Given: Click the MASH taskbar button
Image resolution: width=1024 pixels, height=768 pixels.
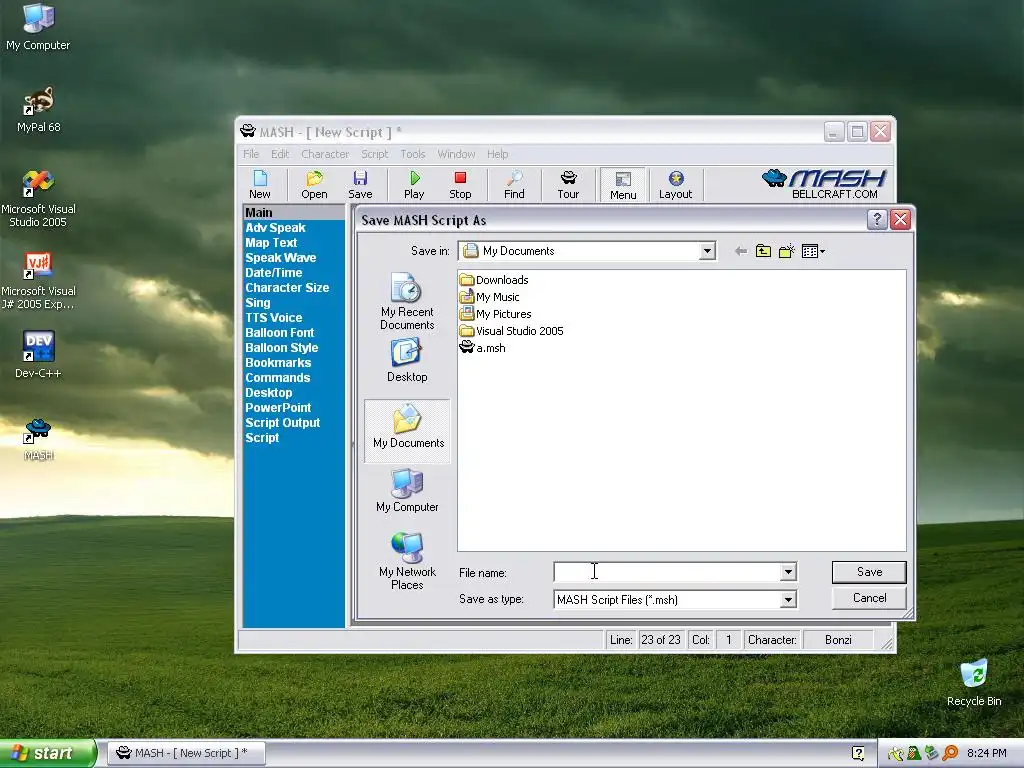Looking at the screenshot, I should click(186, 753).
